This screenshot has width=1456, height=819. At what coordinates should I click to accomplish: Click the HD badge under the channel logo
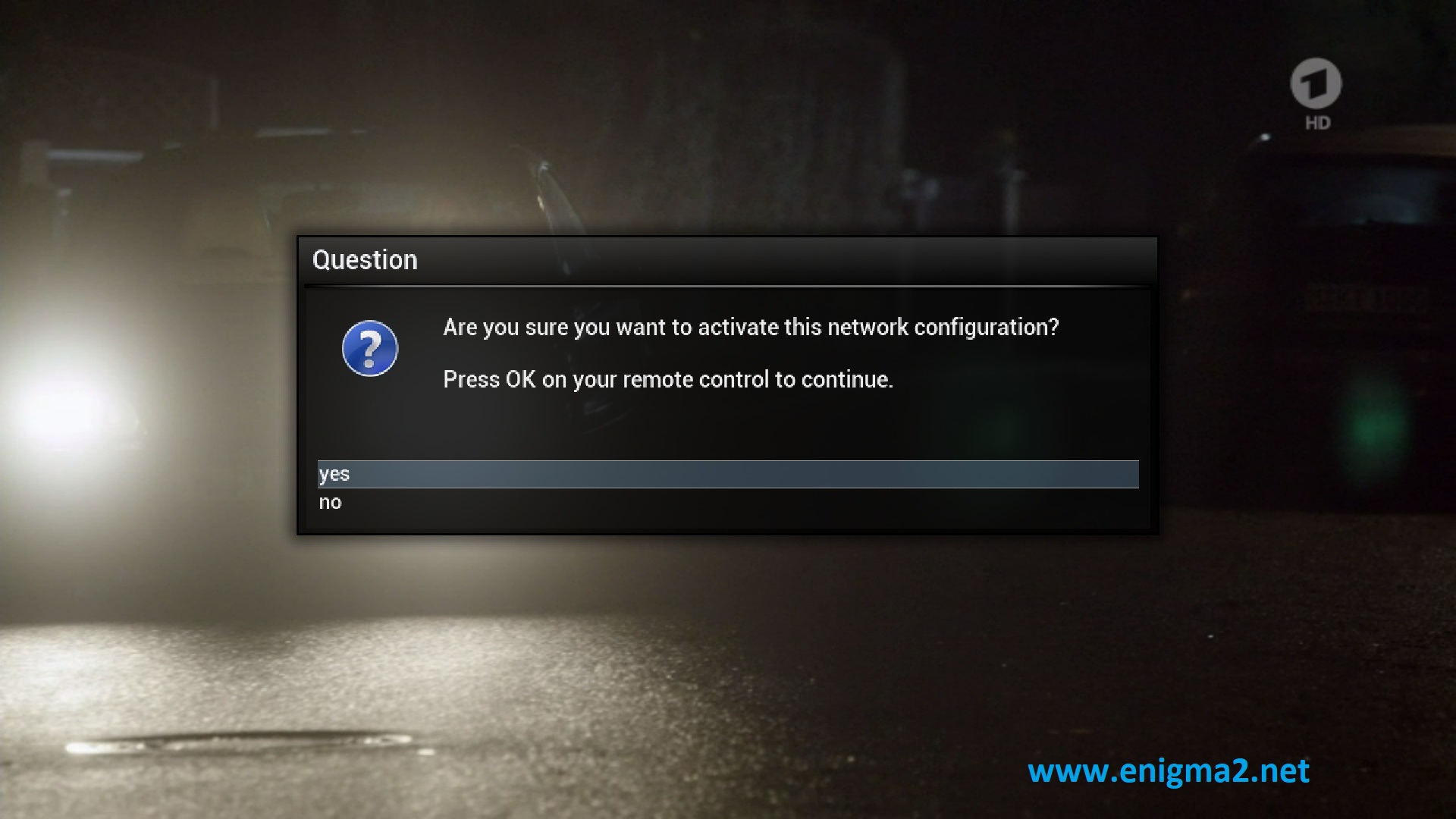coord(1318,123)
